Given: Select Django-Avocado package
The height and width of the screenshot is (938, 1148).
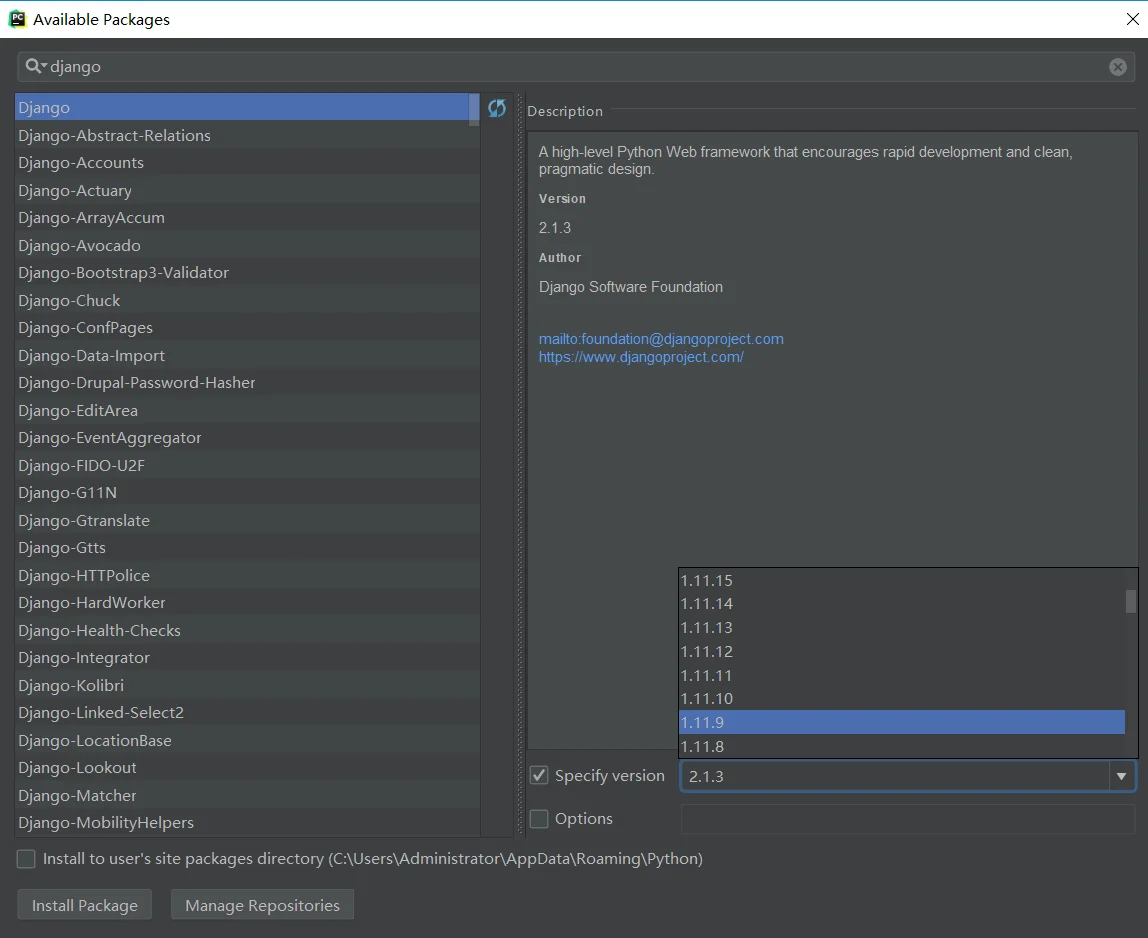Looking at the screenshot, I should pyautogui.click(x=247, y=245).
